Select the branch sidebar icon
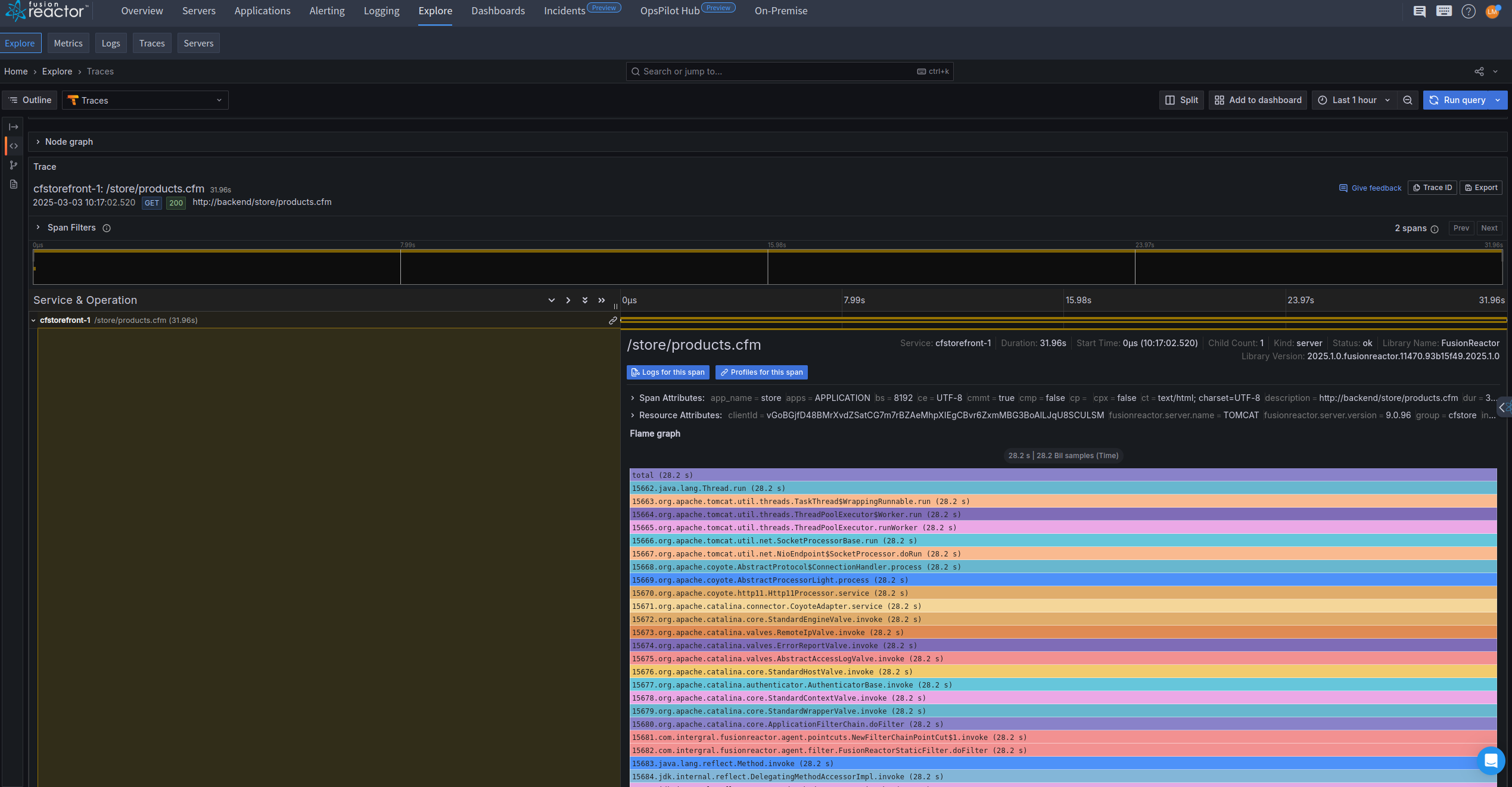Image resolution: width=1512 pixels, height=787 pixels. [x=13, y=165]
